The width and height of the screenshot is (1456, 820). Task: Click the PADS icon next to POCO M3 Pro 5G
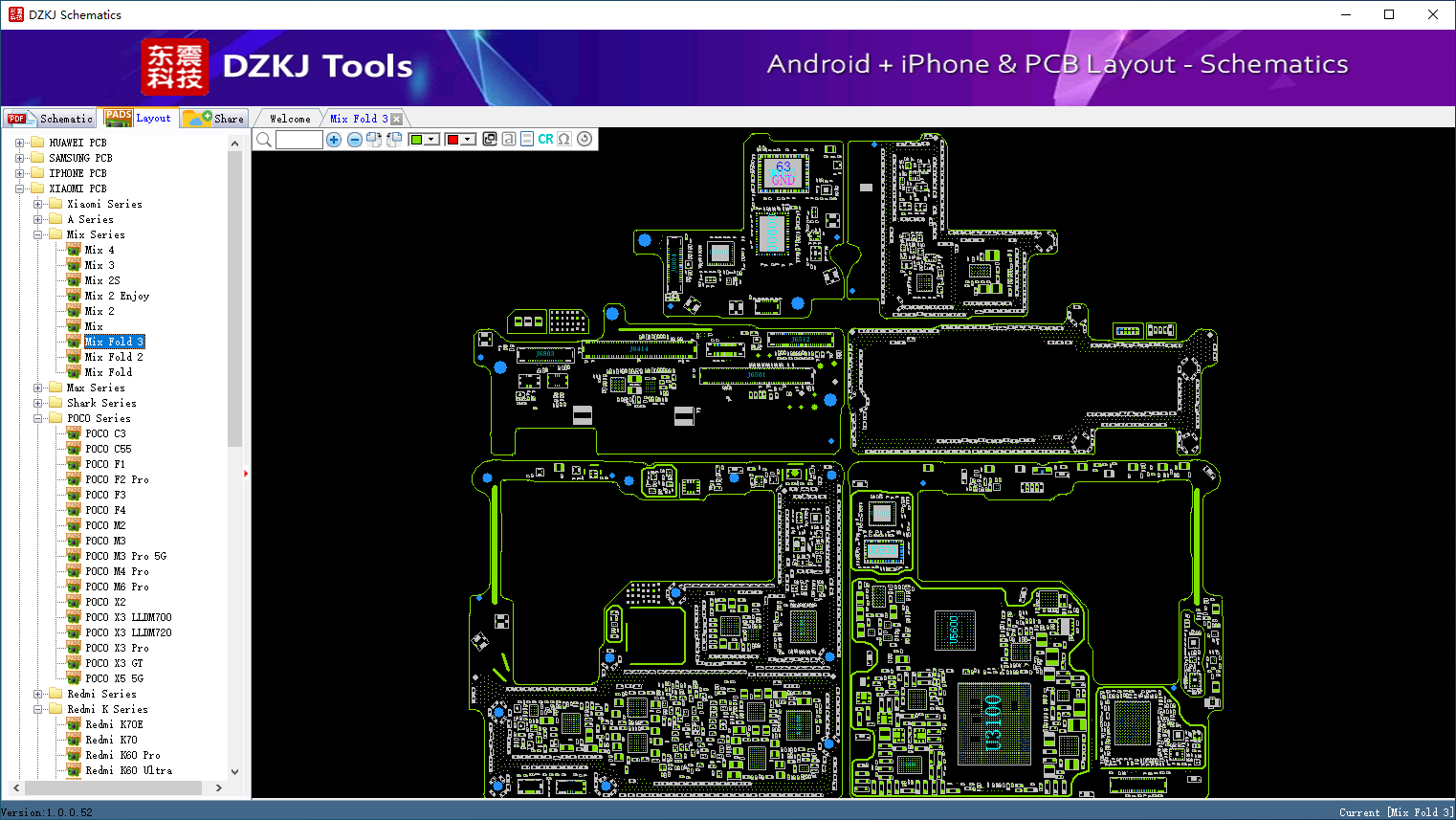(x=74, y=556)
